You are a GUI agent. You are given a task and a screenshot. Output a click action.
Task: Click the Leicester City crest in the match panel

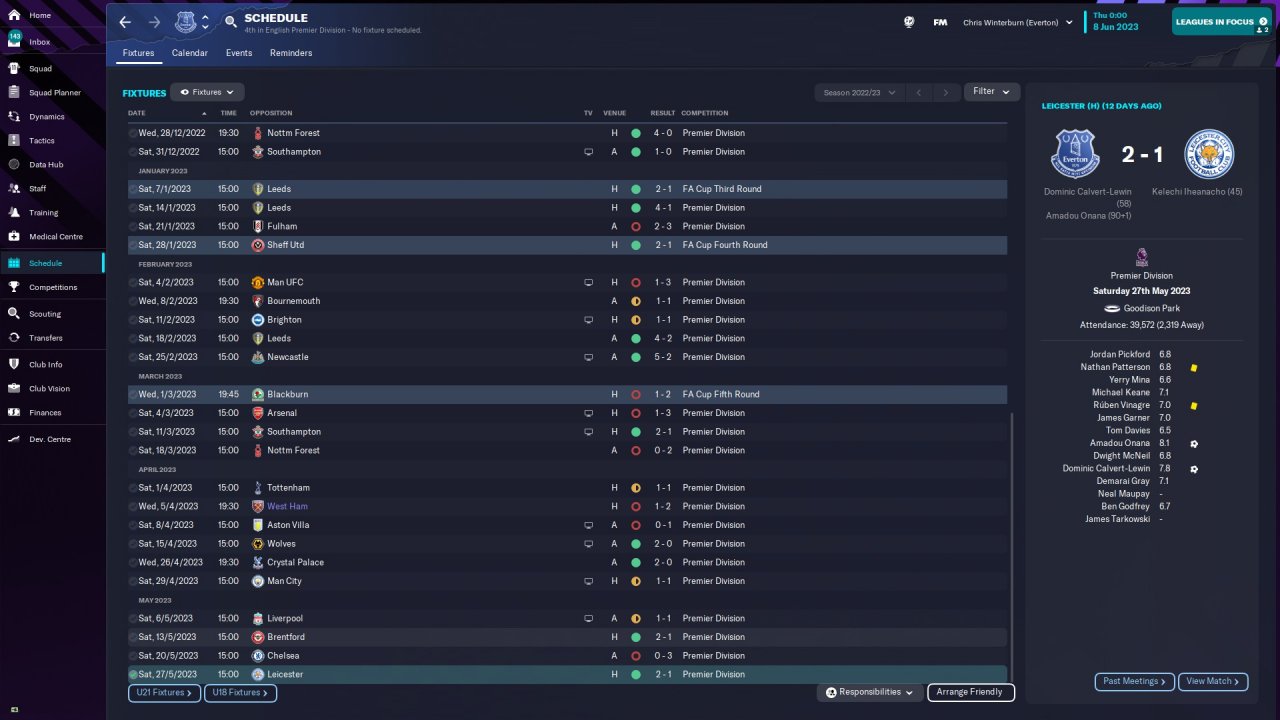(x=1209, y=154)
